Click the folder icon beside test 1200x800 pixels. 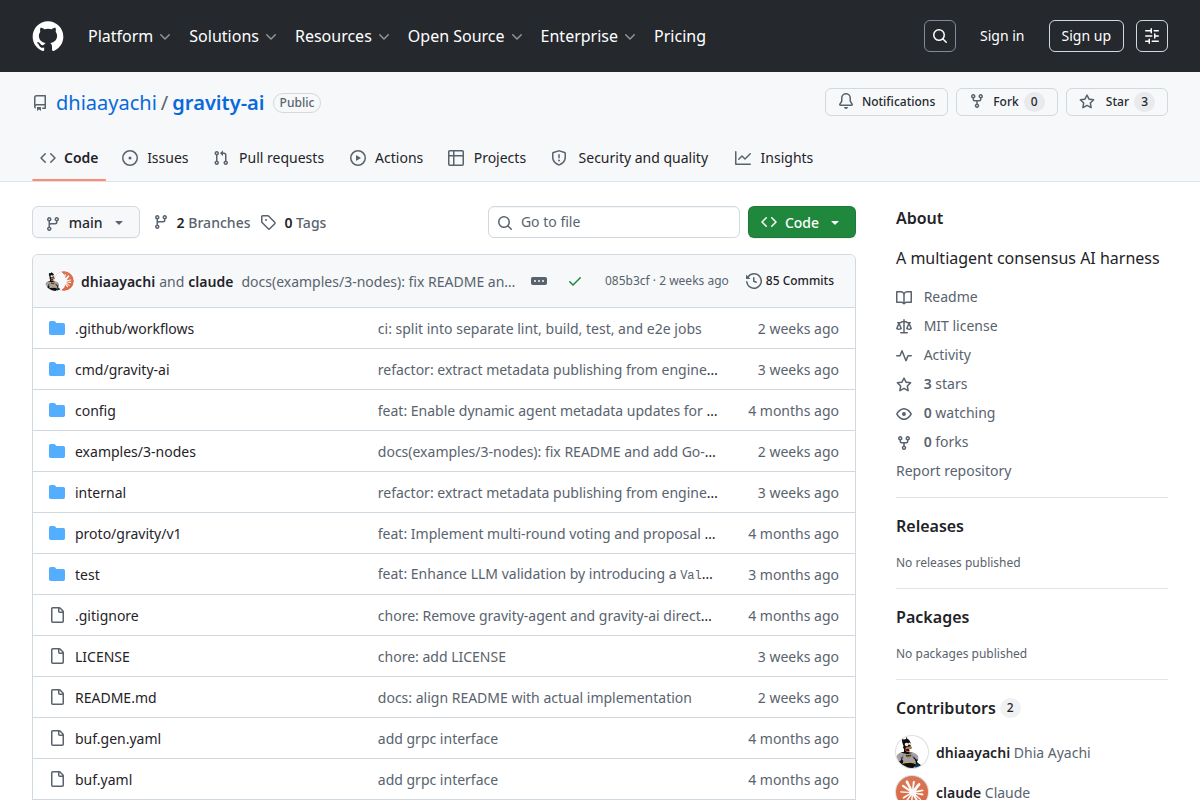57,575
